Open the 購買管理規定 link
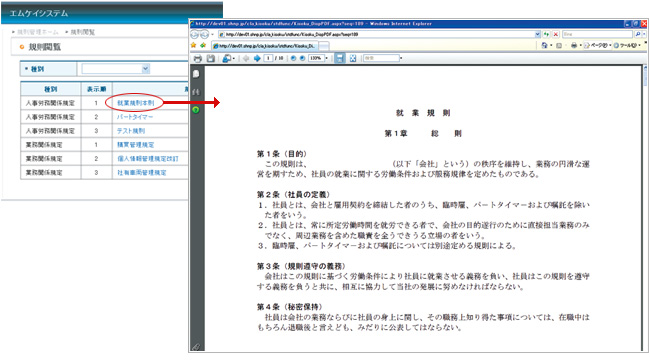650x362 pixels. click(x=135, y=145)
